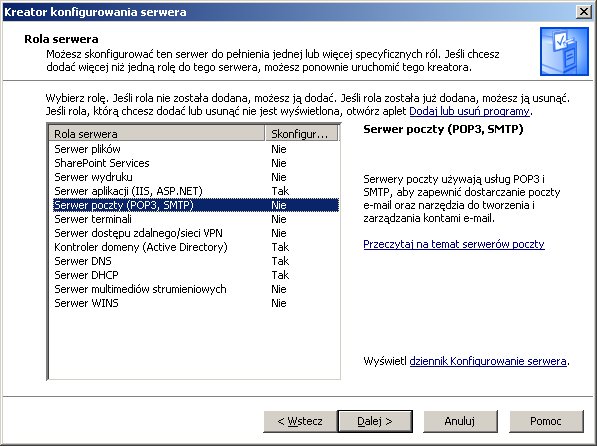Select SharePoint Services role

click(x=194, y=163)
